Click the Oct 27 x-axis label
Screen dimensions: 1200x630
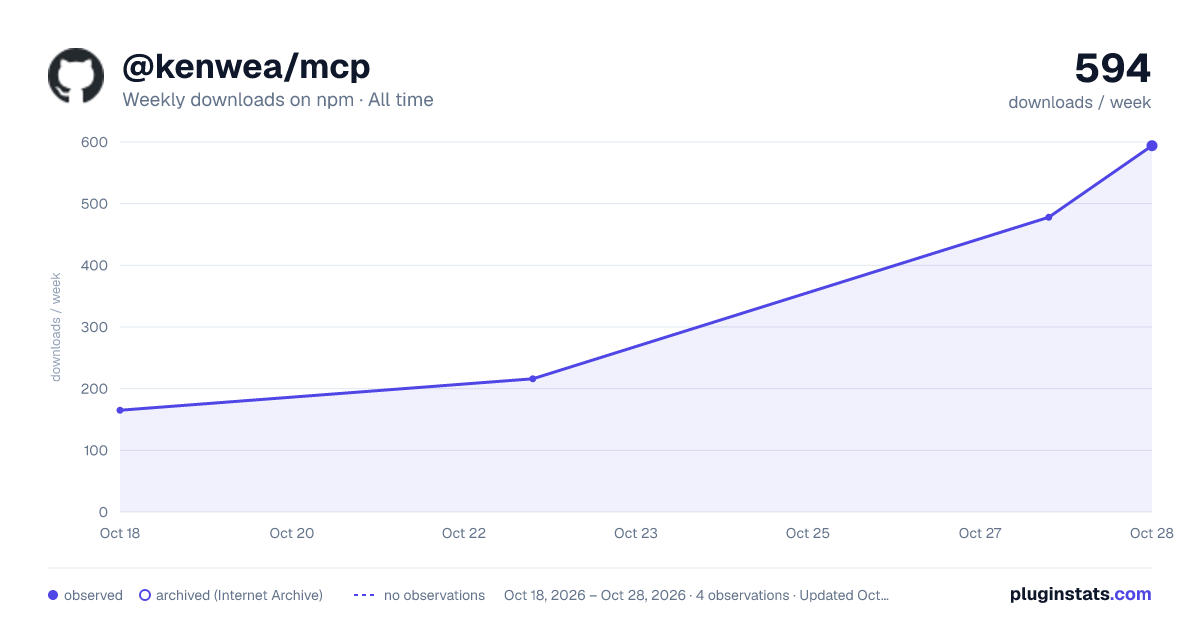[x=980, y=533]
